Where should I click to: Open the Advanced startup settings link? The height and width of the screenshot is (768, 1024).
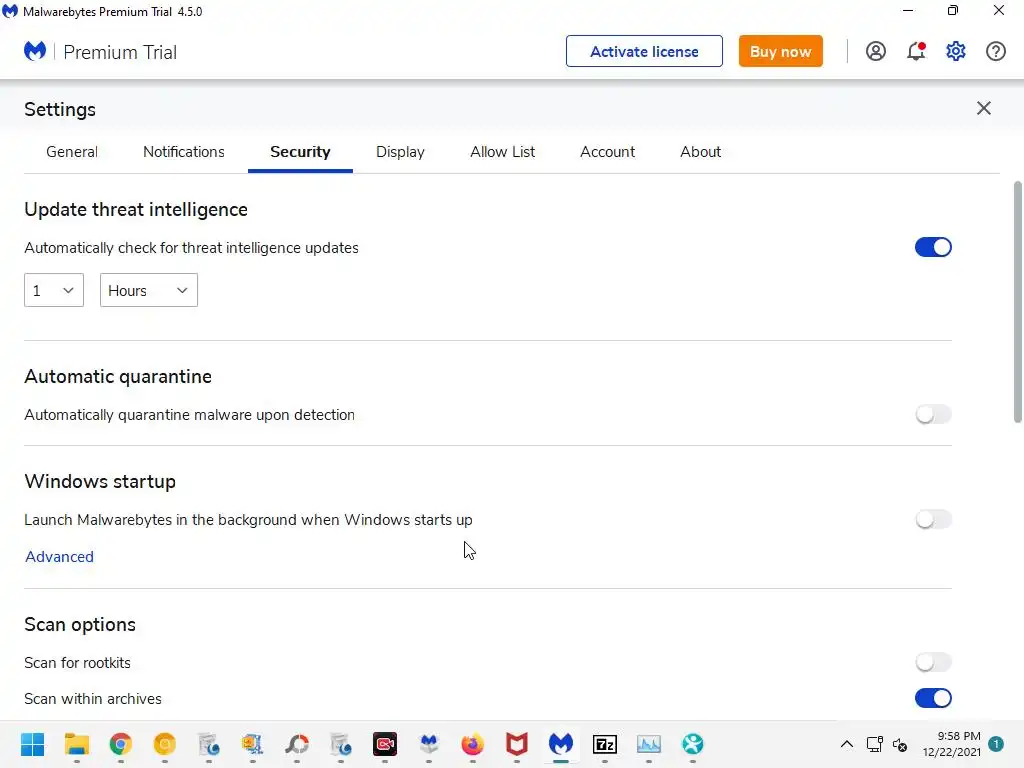[x=59, y=556]
